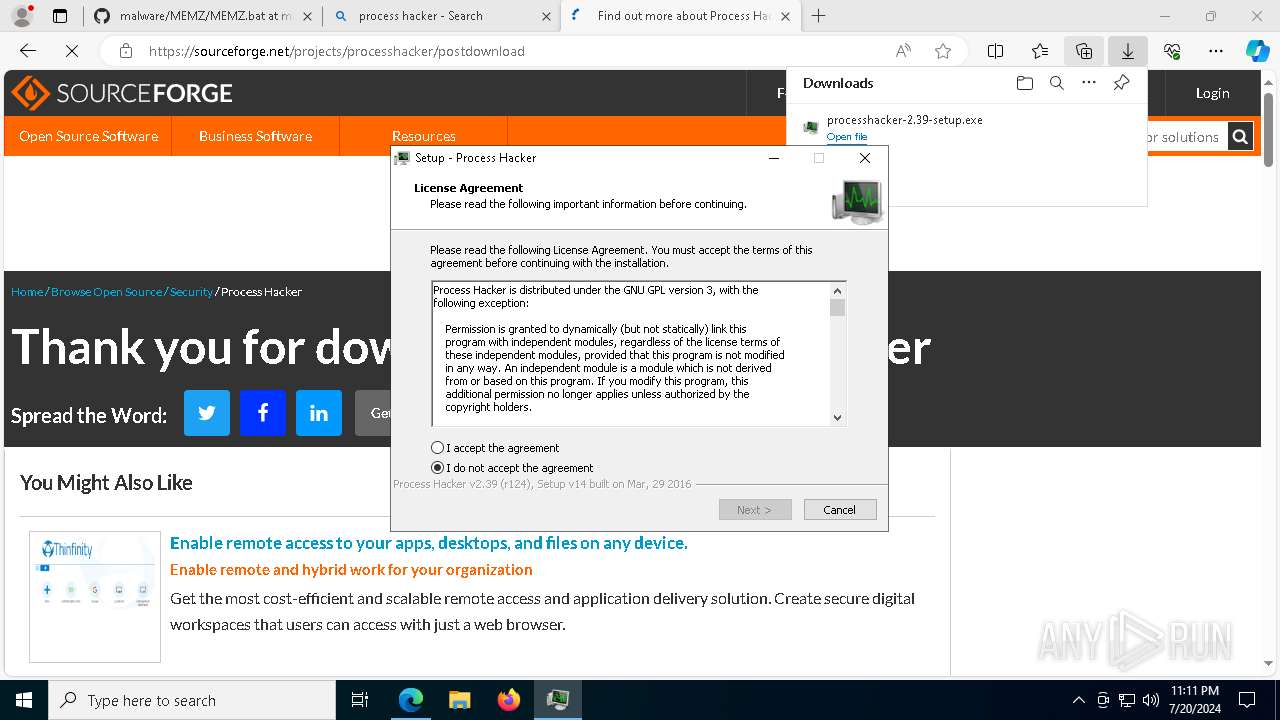Toggle split screen icon
1280x720 pixels.
[995, 51]
